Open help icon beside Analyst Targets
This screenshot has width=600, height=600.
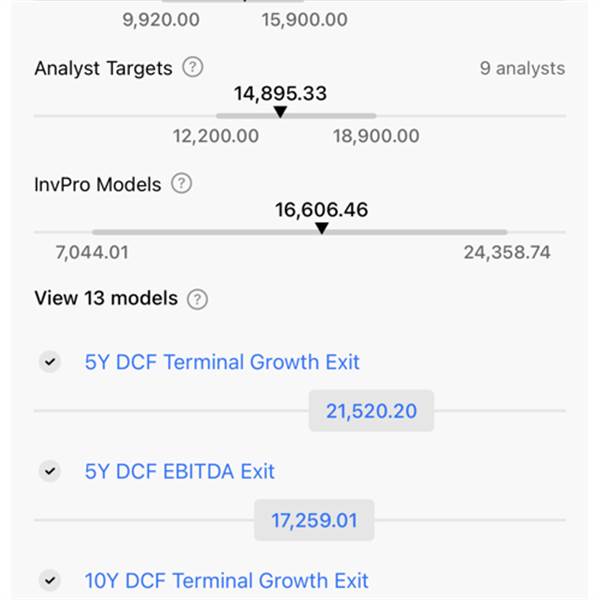tap(193, 68)
